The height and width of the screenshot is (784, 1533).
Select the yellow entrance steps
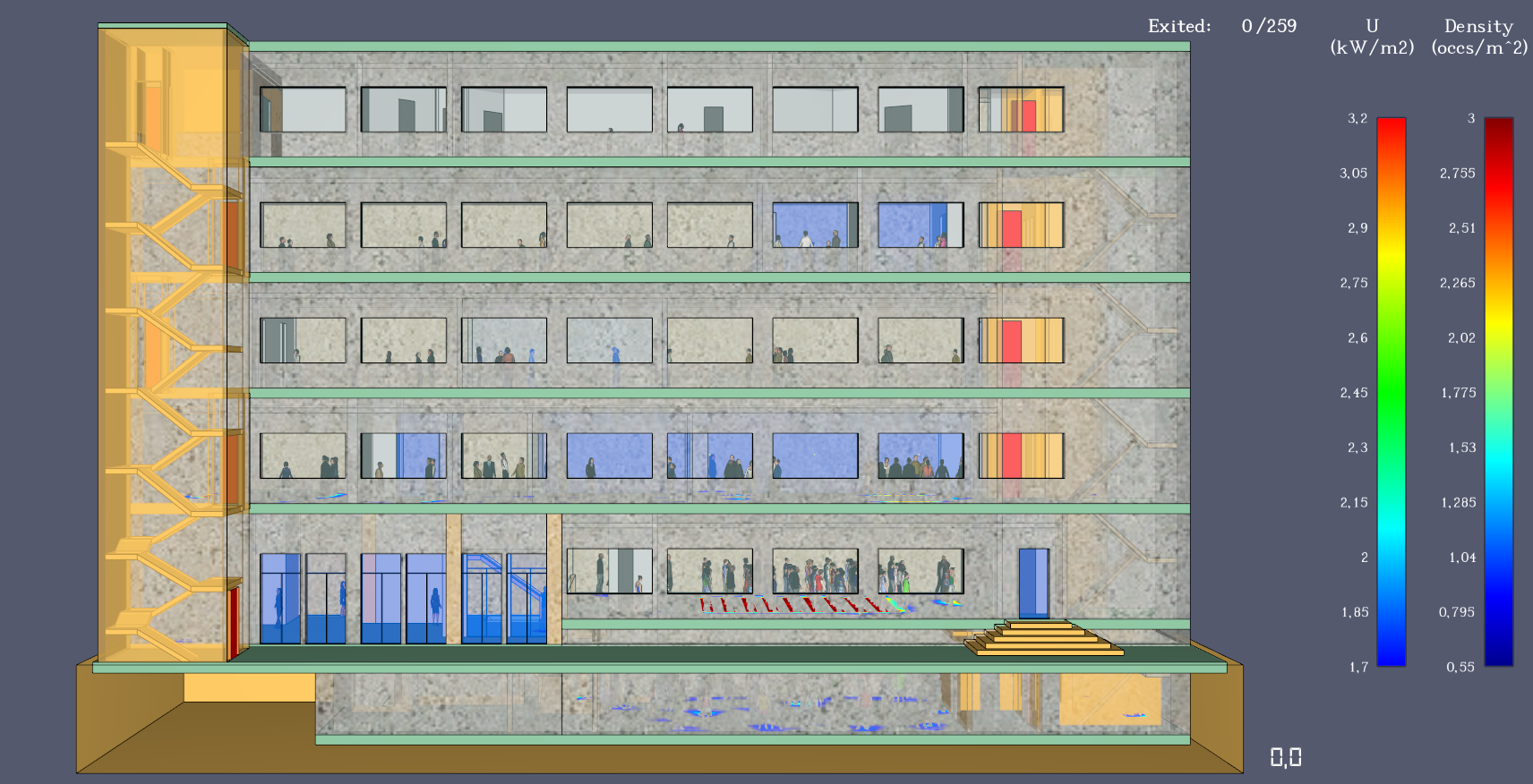[x=1044, y=638]
